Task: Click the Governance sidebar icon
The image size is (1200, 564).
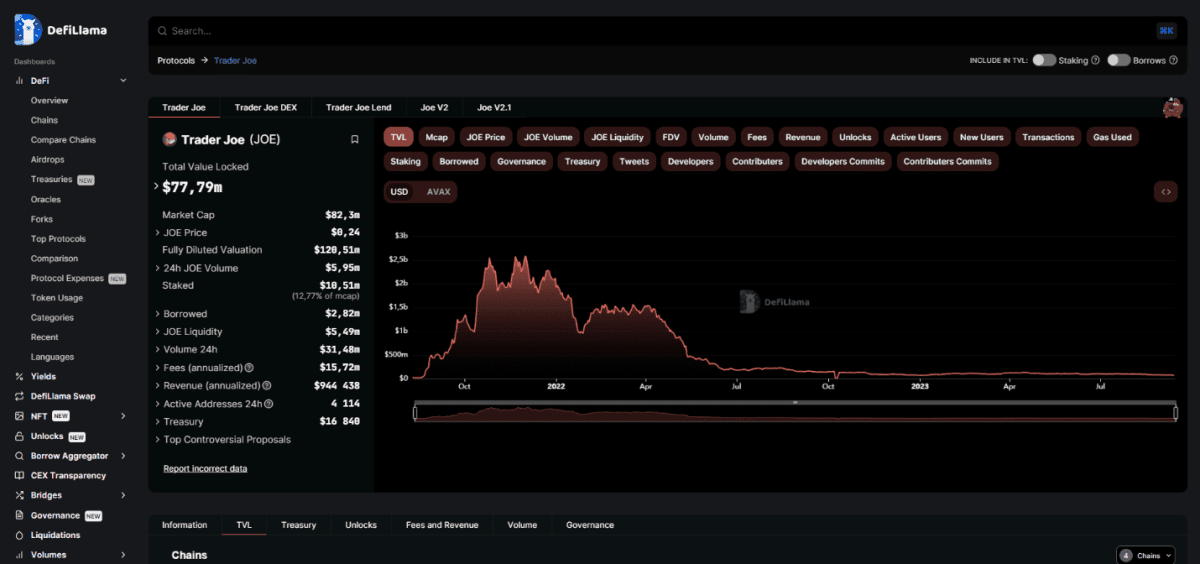Action: point(20,515)
